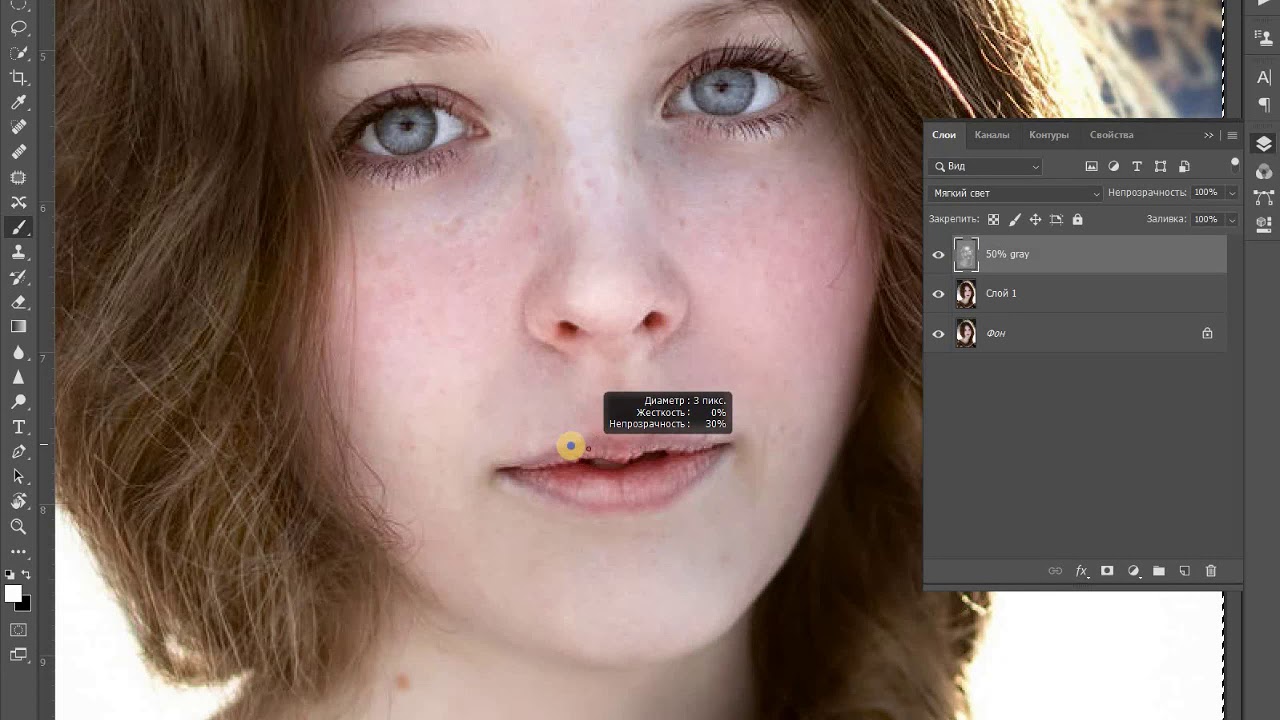
Task: Select the History Brush tool
Action: click(x=18, y=278)
